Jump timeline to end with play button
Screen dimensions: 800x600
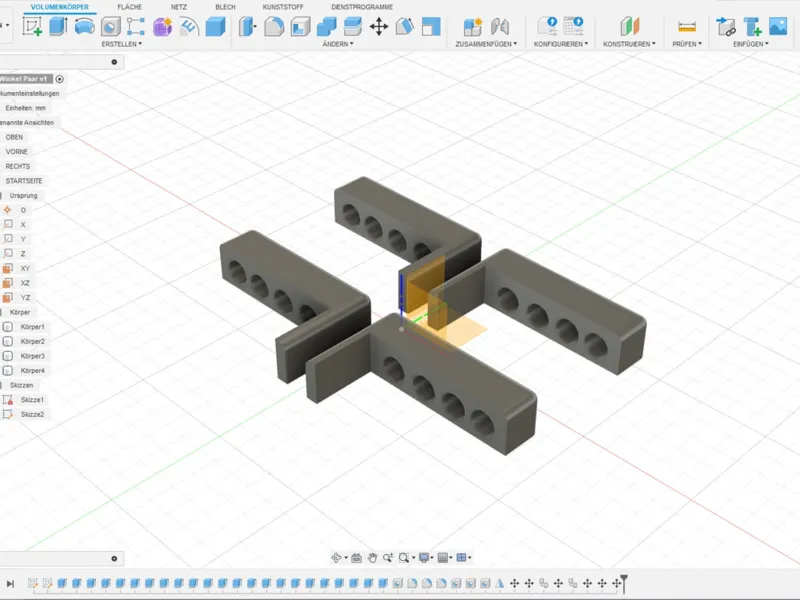pyautogui.click(x=10, y=584)
